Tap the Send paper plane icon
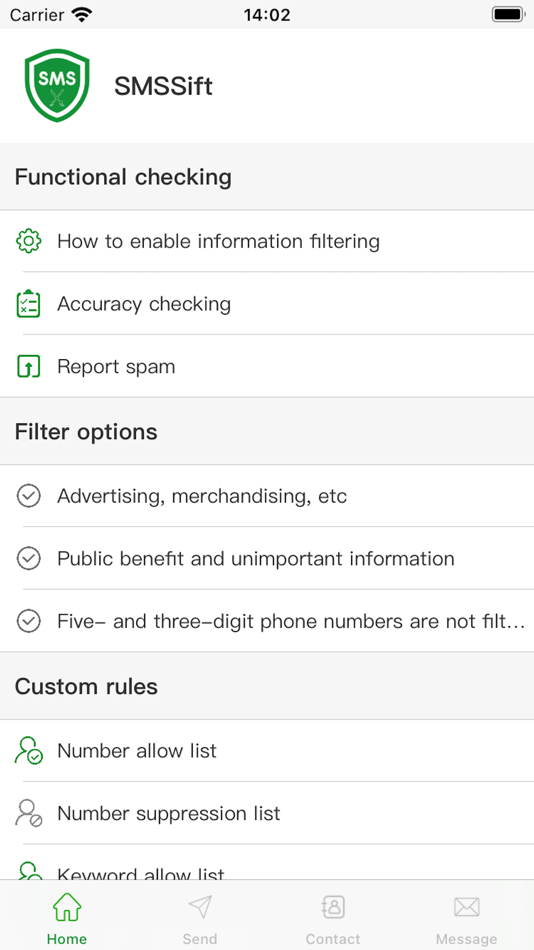Screen dimensions: 534x950 200,907
